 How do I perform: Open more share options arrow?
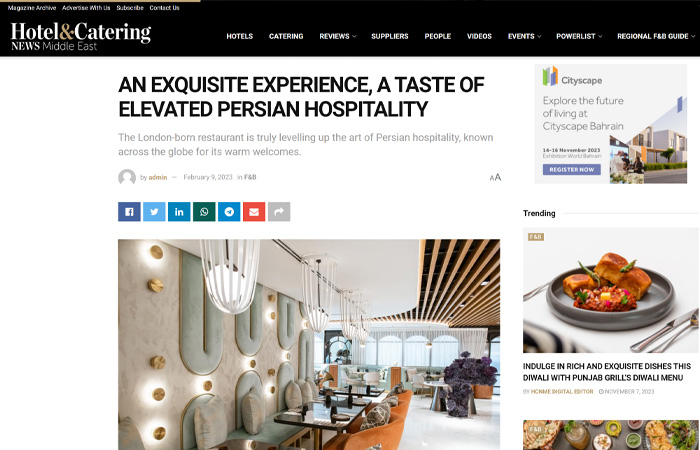pyautogui.click(x=279, y=212)
